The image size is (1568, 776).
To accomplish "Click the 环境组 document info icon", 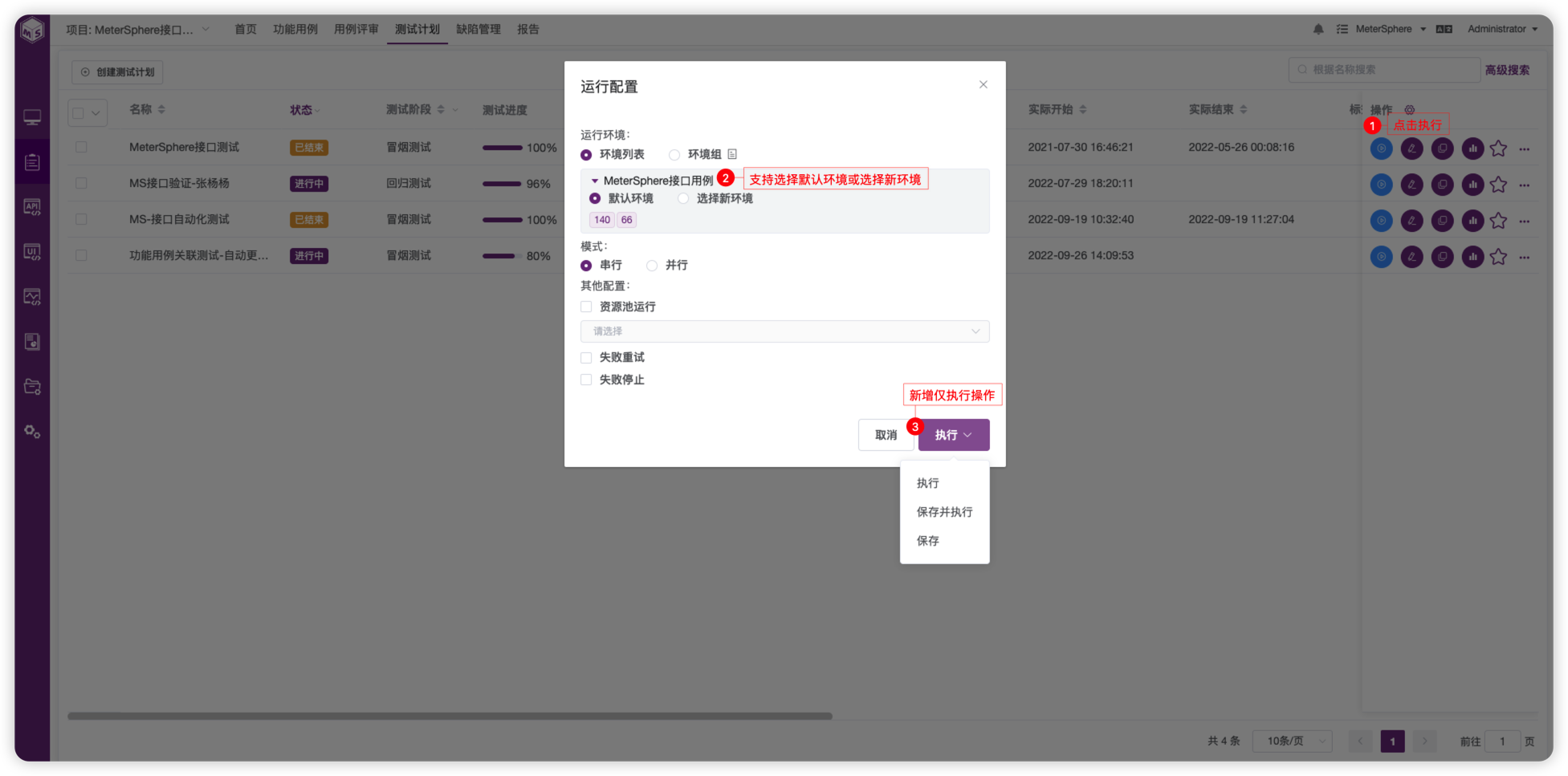I will [732, 154].
